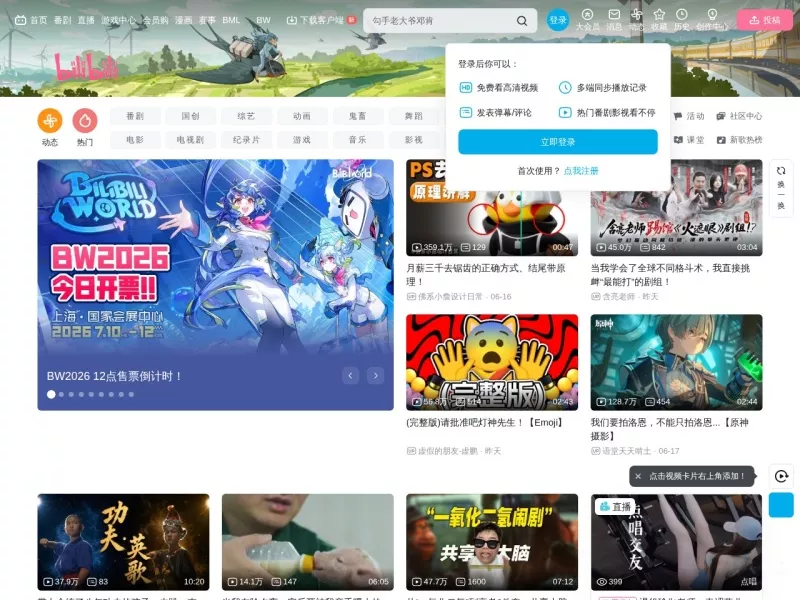The width and height of the screenshot is (800, 600).
Task: Open the 动态 orange circle icon
Action: click(x=50, y=121)
